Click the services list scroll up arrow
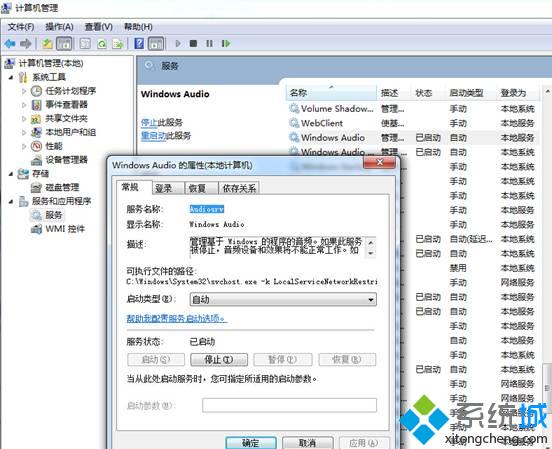The image size is (552, 449). 547,92
